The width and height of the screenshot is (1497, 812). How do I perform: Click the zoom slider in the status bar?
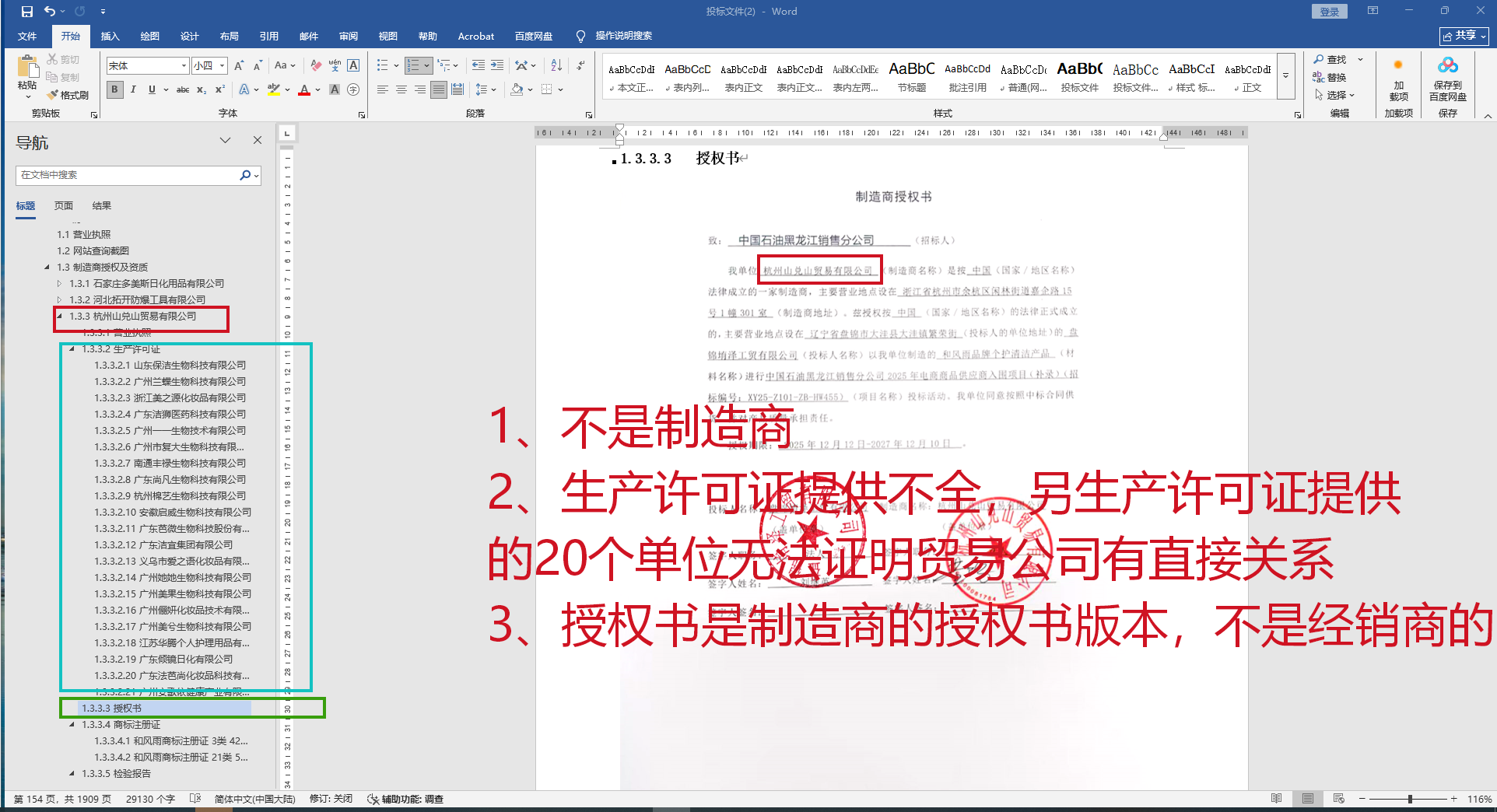tap(1408, 799)
